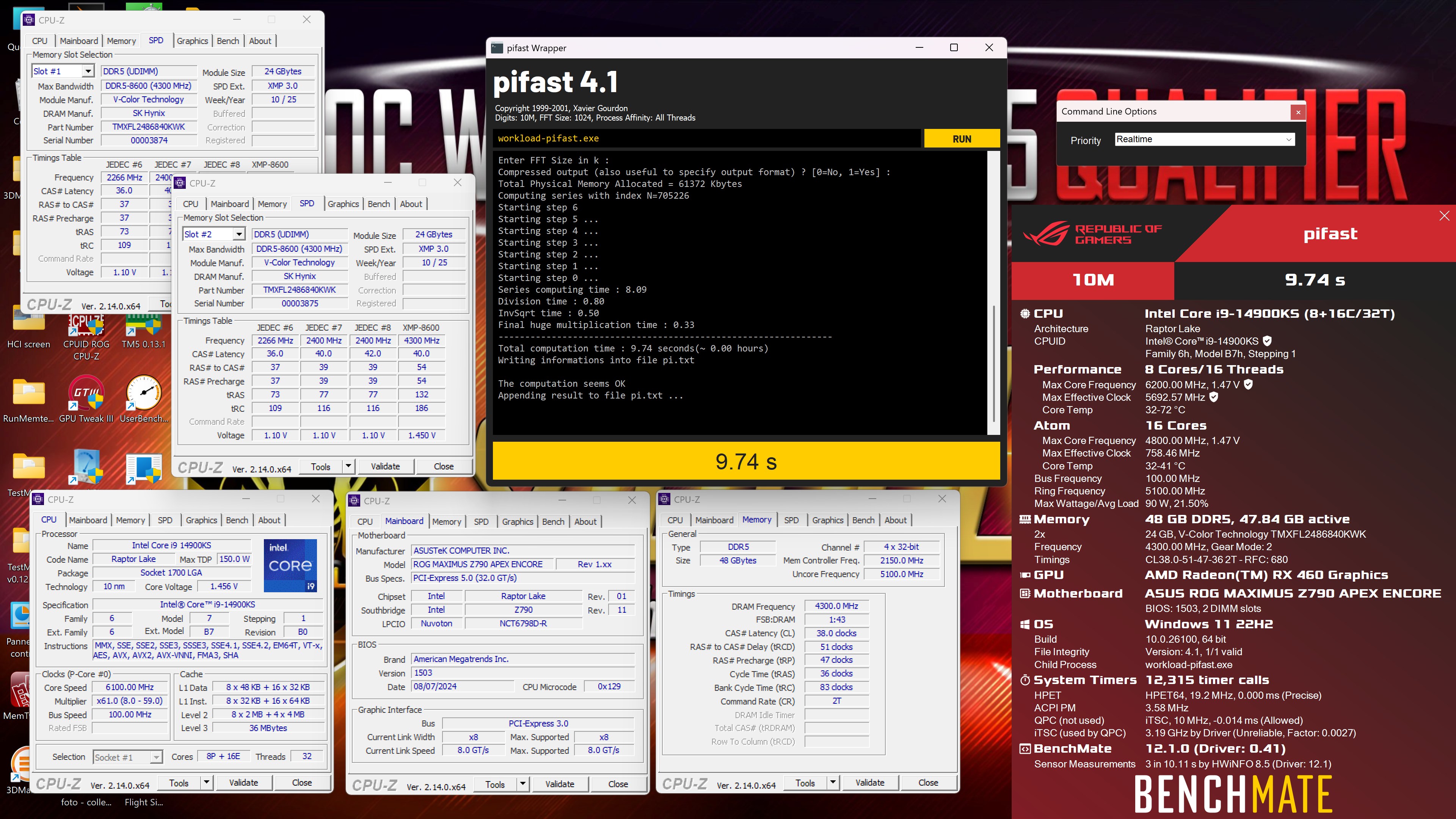1456x819 pixels.
Task: Click shield icon beside Max Core Frequency
Action: (1249, 384)
